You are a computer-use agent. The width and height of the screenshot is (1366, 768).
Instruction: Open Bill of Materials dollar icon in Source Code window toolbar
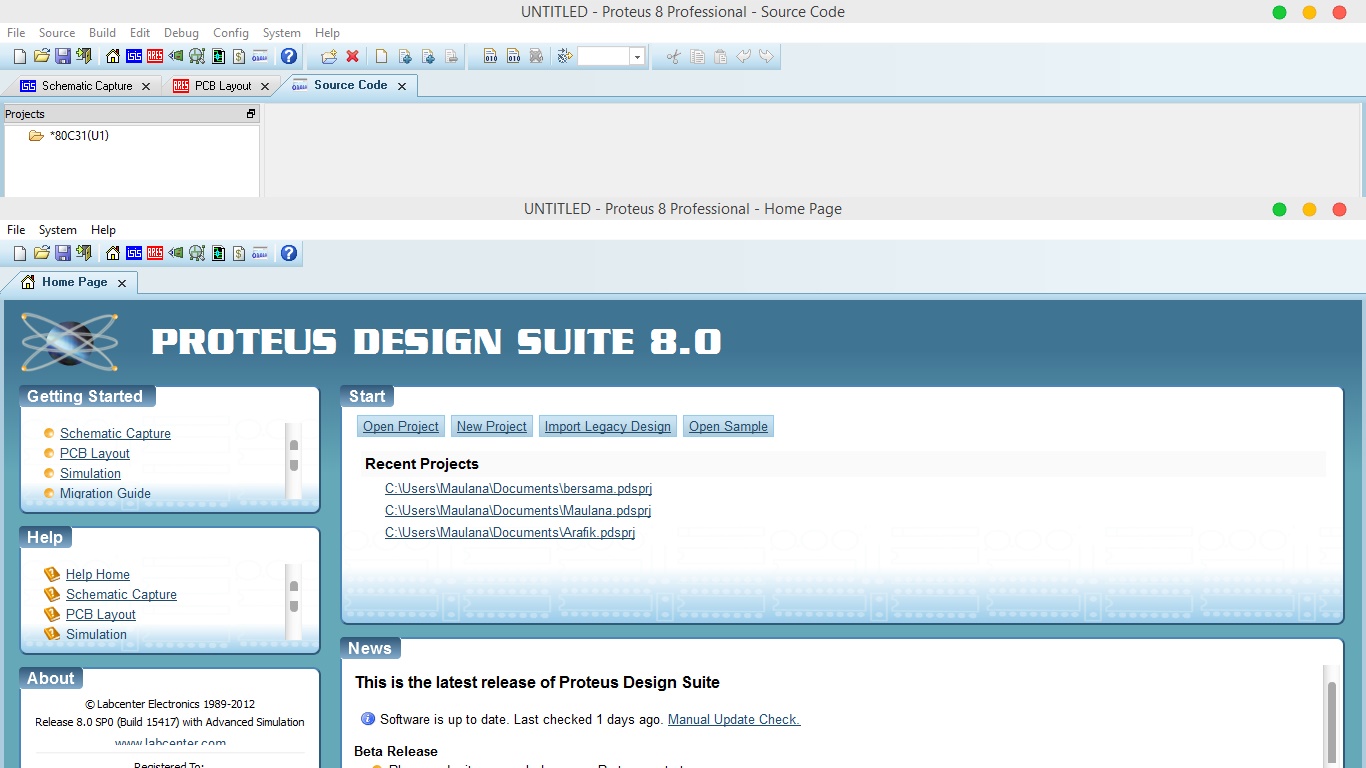(x=239, y=56)
